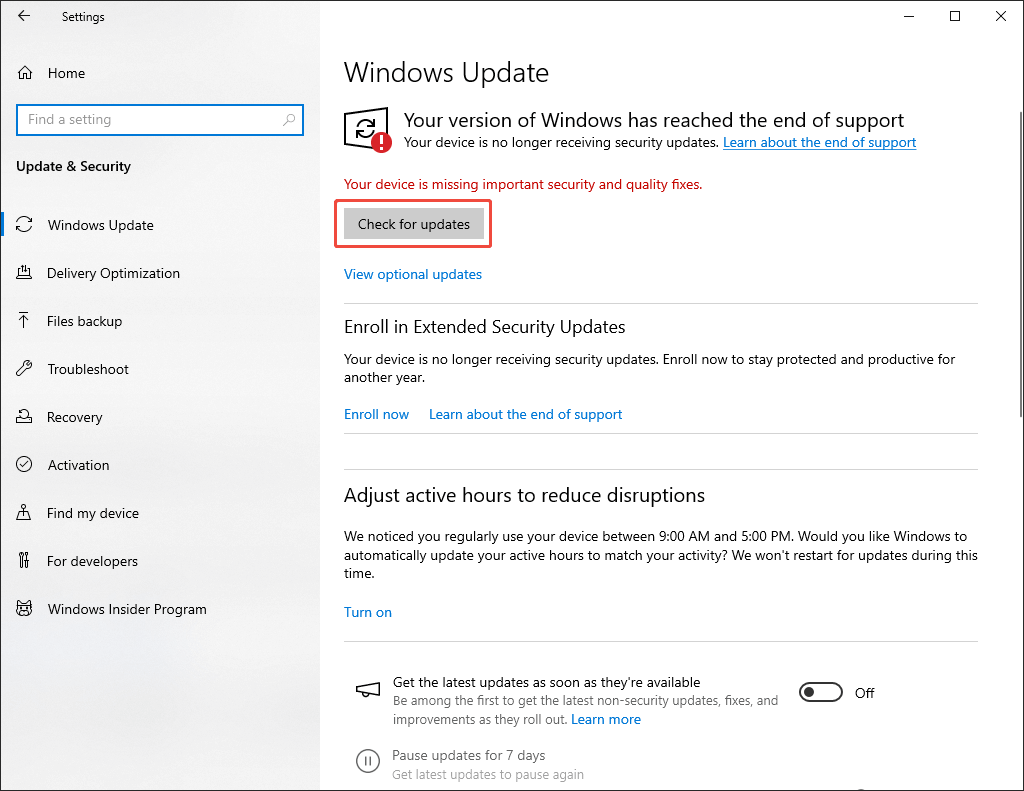Open View optional updates

[x=412, y=273]
